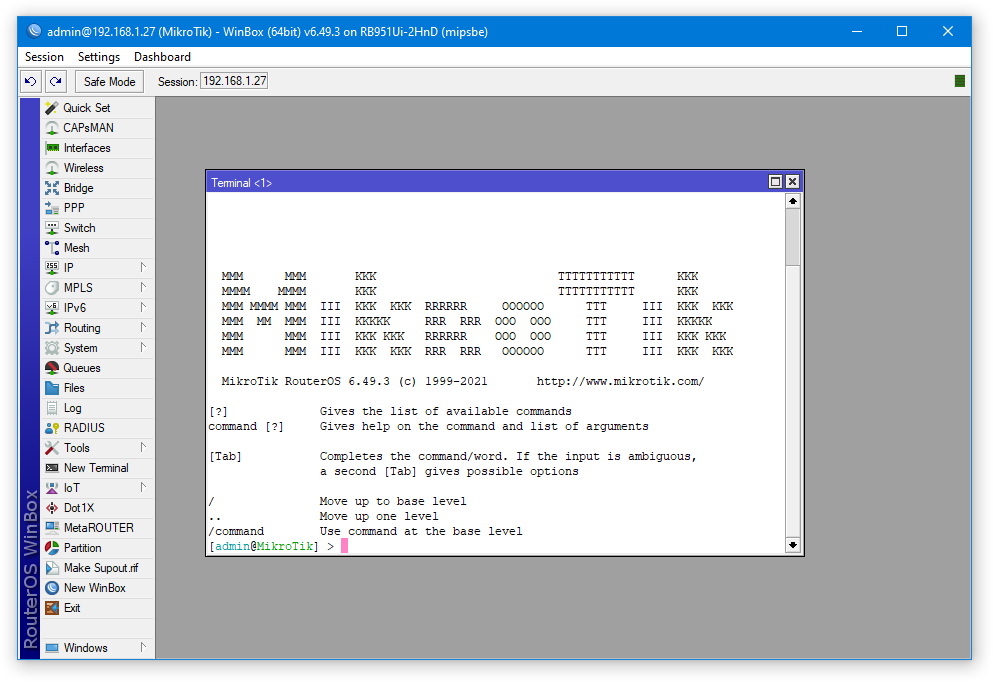Launch New WinBox from its icon
The height and width of the screenshot is (682, 993).
[52, 588]
